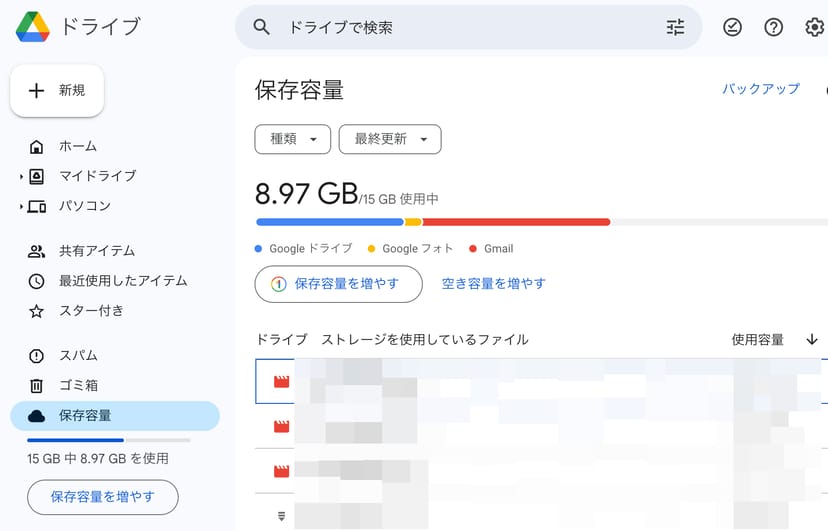The height and width of the screenshot is (531, 828).
Task: Open the help question mark icon
Action: coord(773,27)
